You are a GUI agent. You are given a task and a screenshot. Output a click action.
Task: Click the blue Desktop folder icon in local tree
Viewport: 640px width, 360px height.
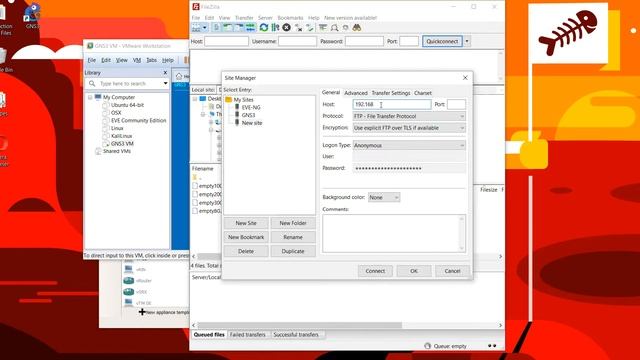[x=203, y=99]
